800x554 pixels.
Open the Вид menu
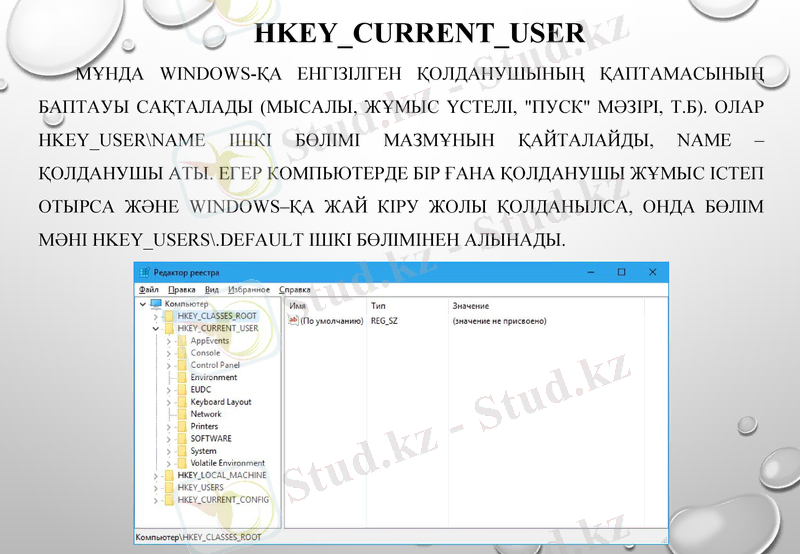pos(212,290)
